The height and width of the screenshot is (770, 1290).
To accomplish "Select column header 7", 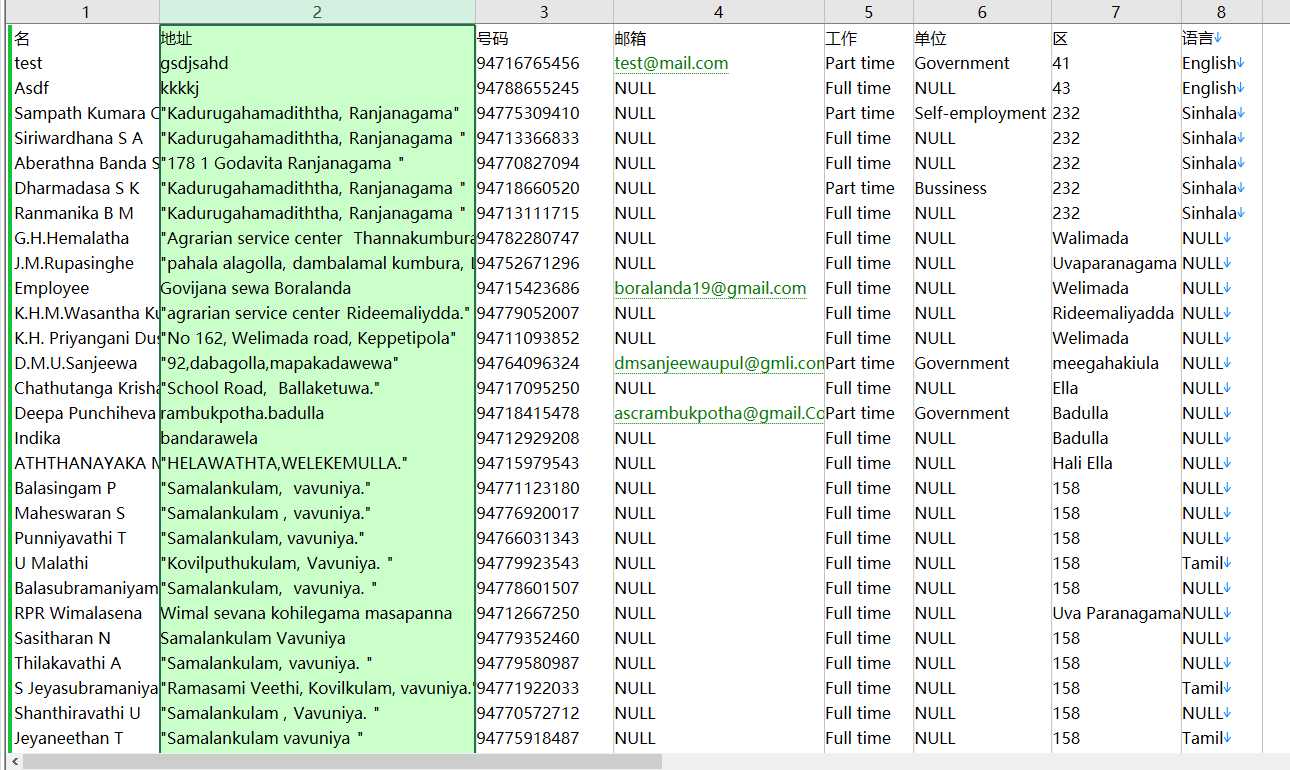I will pos(1116,12).
